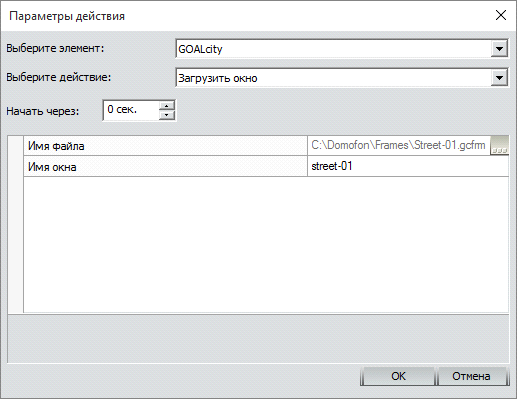517x399 pixels.
Task: Close the Параметры действия dialog
Action: coord(501,15)
